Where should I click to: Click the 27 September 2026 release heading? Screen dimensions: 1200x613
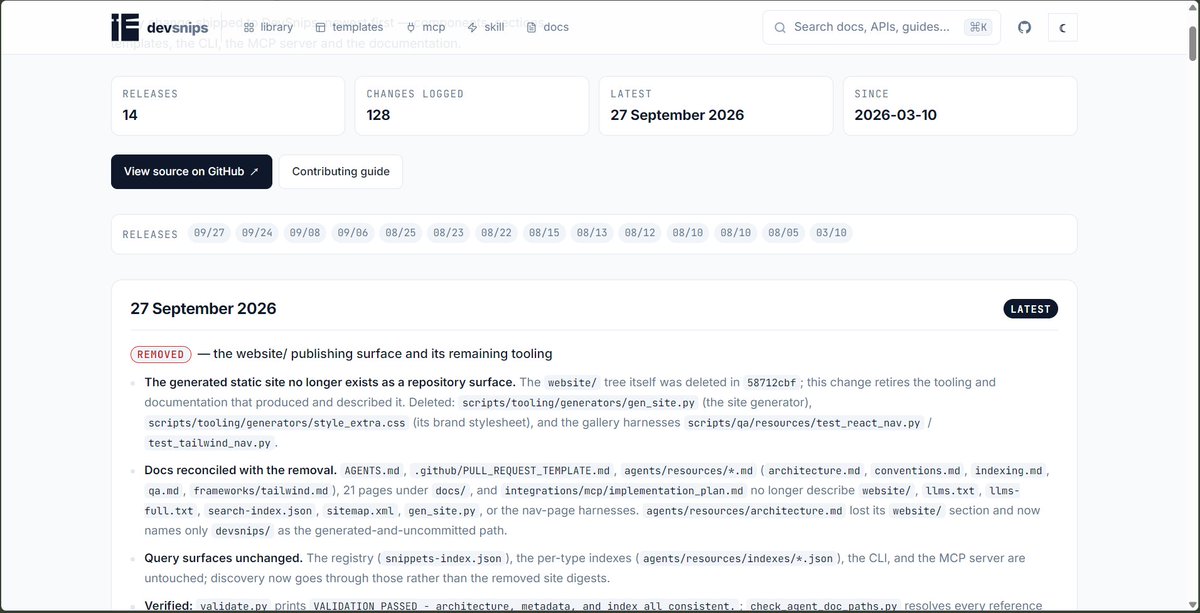click(203, 309)
